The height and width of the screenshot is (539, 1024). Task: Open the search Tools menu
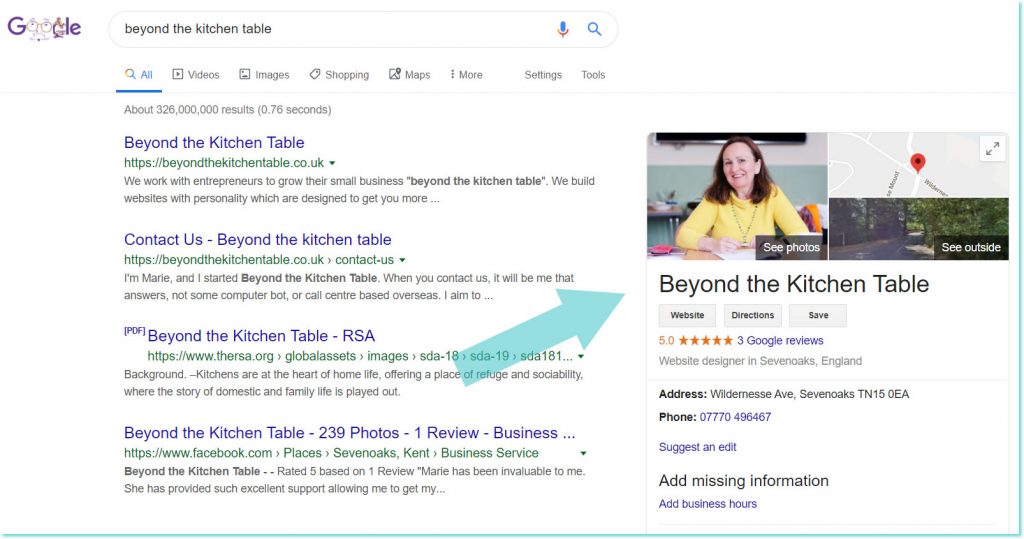[593, 75]
